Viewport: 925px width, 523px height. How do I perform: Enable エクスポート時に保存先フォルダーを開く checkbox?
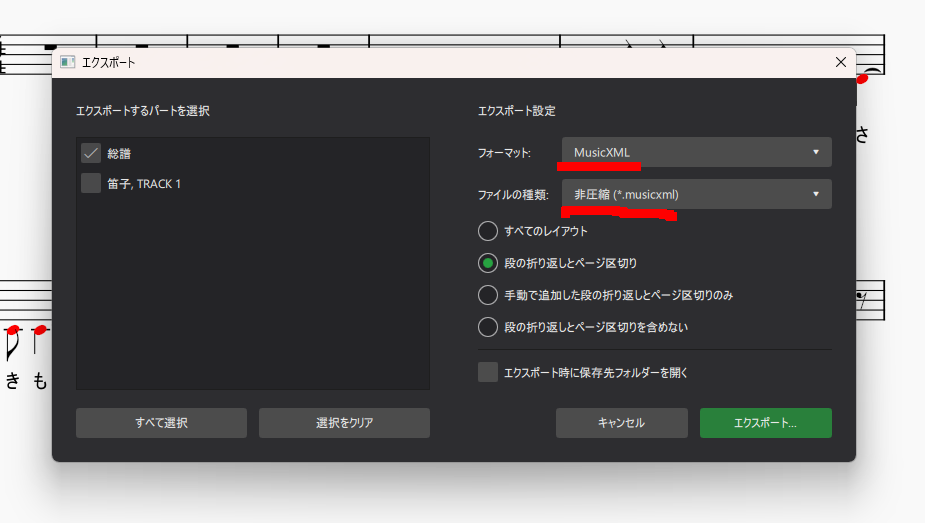click(x=488, y=372)
